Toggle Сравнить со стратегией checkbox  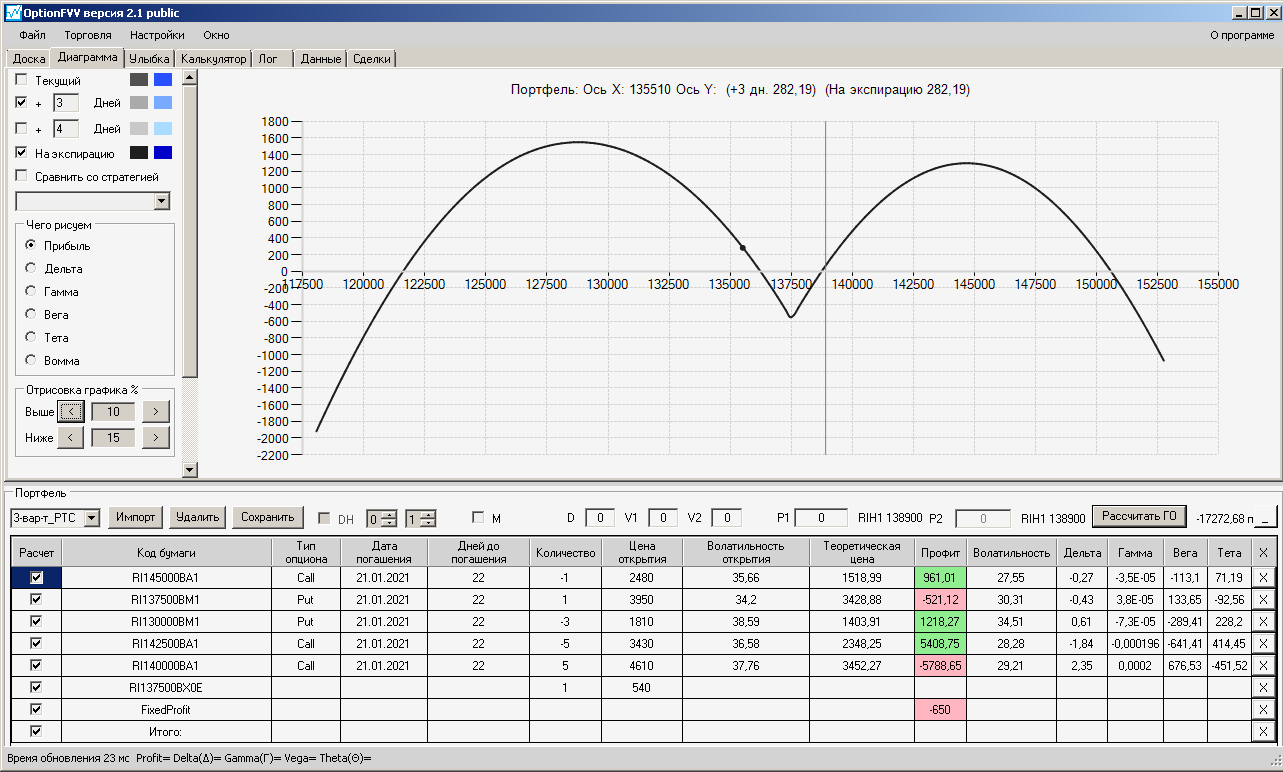(22, 177)
